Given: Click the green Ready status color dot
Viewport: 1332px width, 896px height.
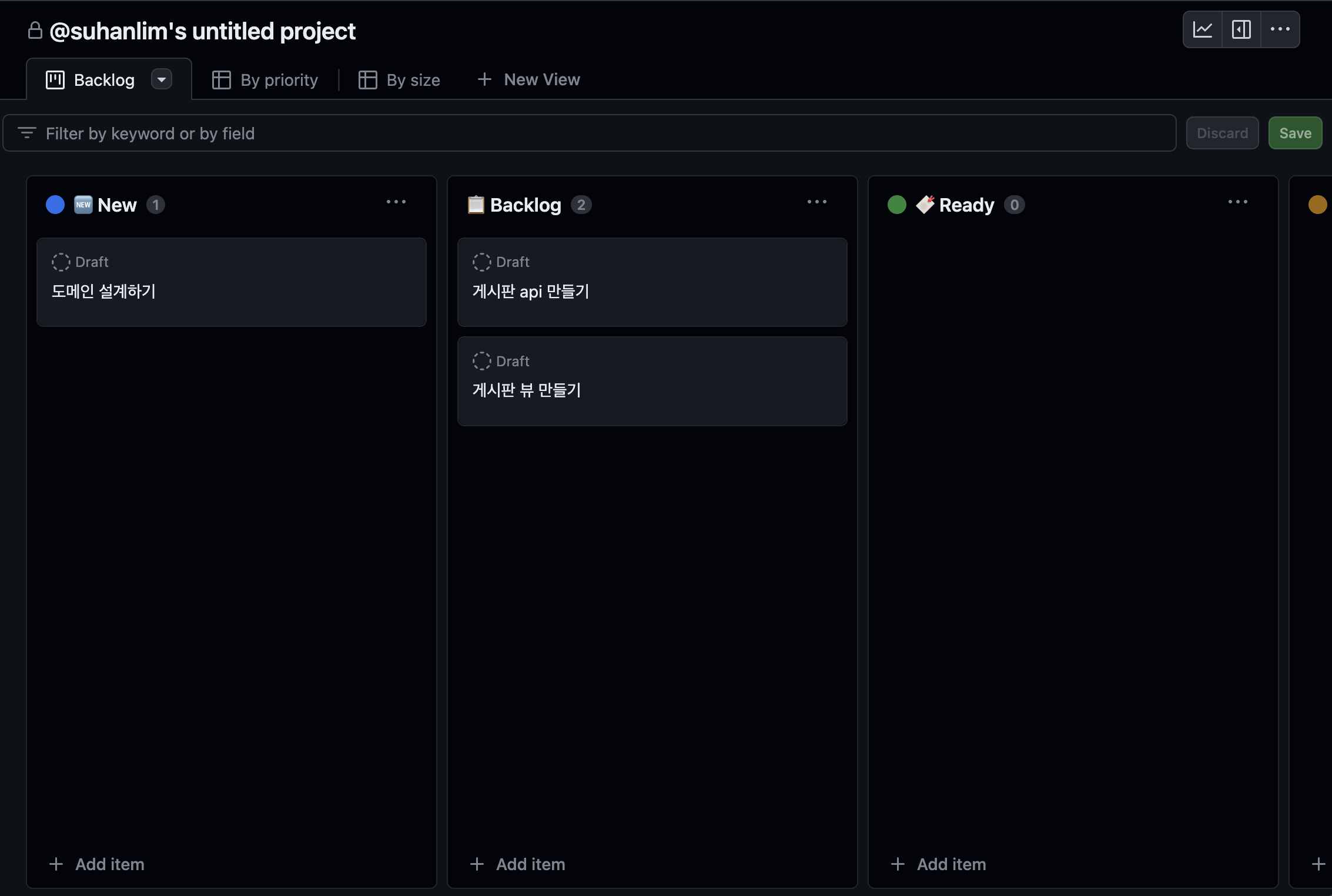Looking at the screenshot, I should pyautogui.click(x=897, y=205).
